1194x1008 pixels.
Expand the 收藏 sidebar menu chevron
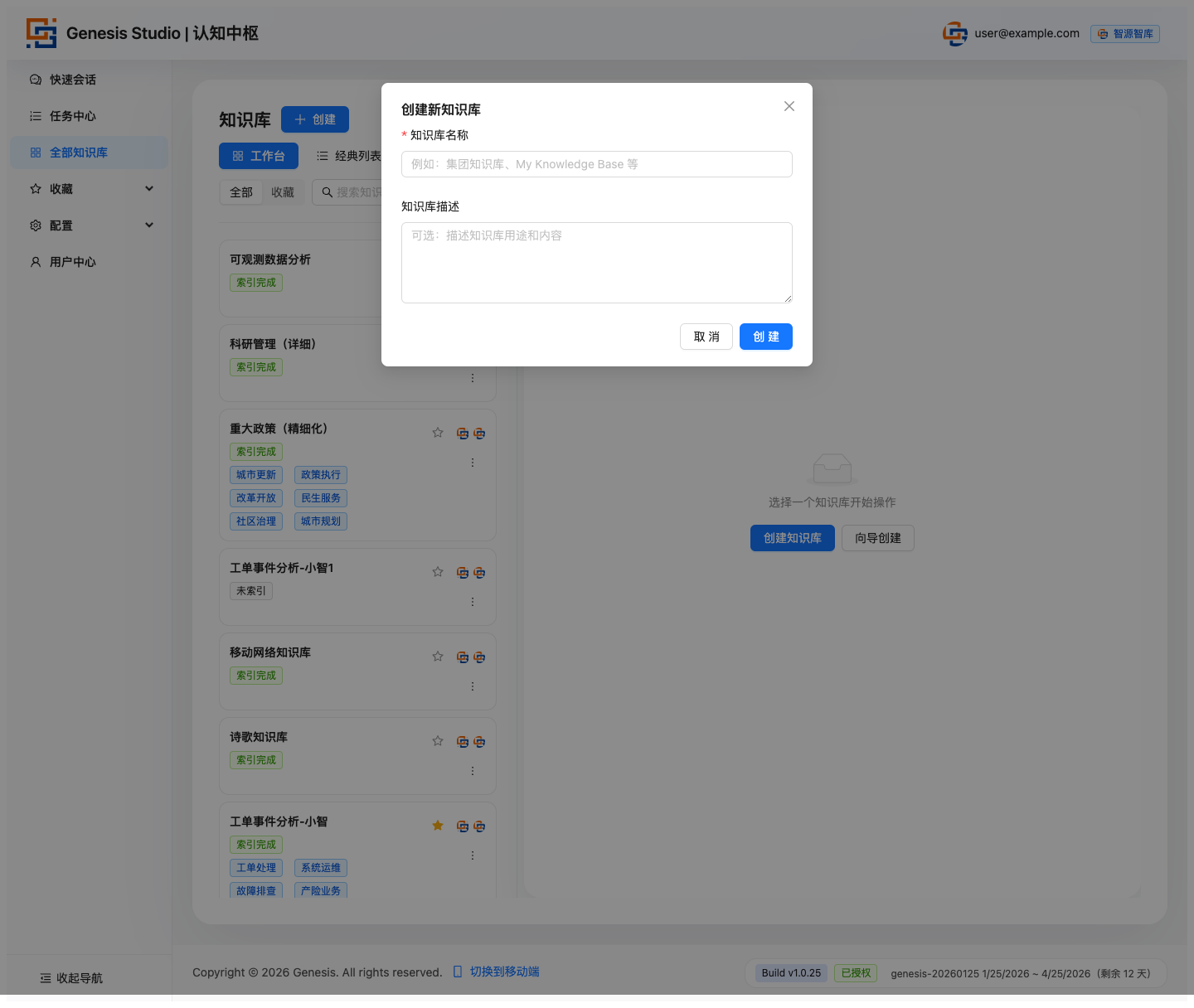[149, 189]
